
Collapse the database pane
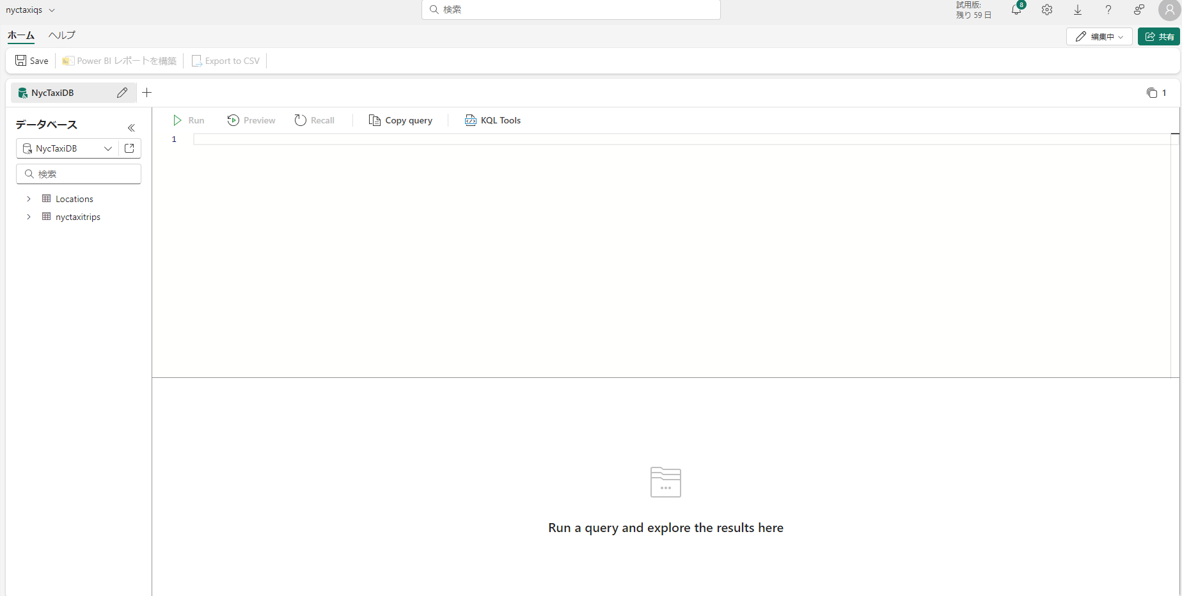tap(130, 127)
